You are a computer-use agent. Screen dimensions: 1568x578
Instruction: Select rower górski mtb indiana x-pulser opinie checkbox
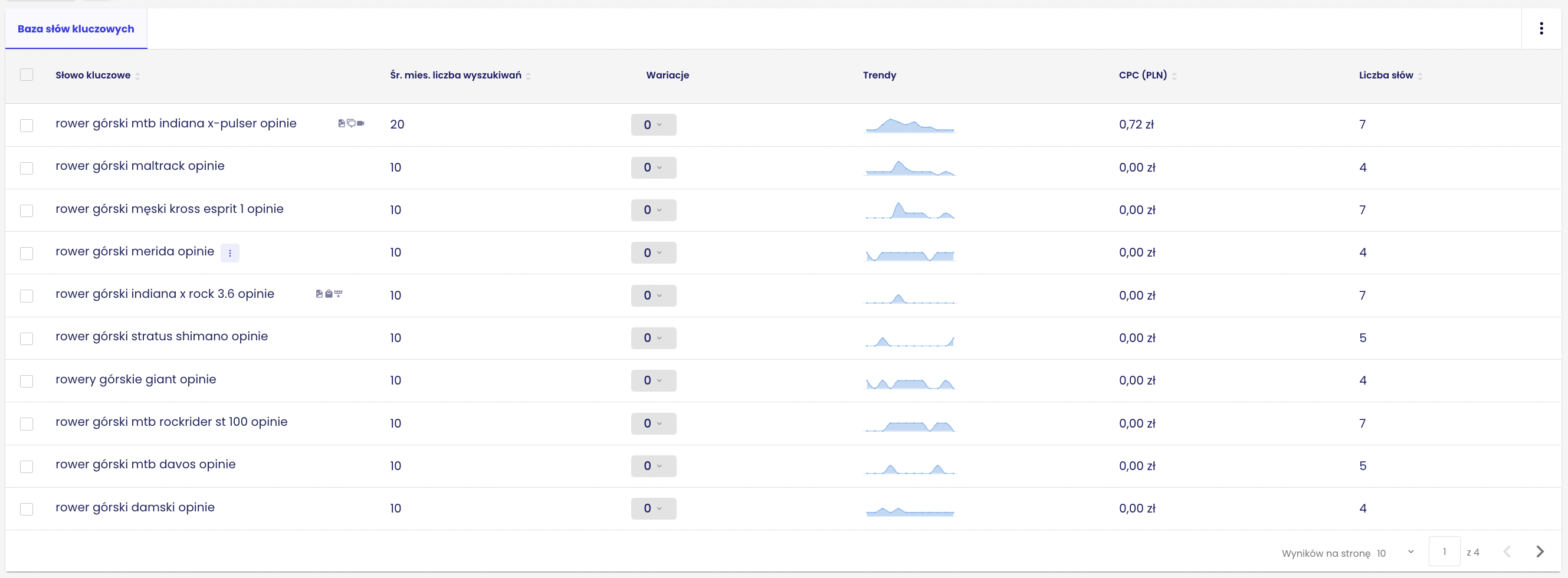tap(26, 126)
